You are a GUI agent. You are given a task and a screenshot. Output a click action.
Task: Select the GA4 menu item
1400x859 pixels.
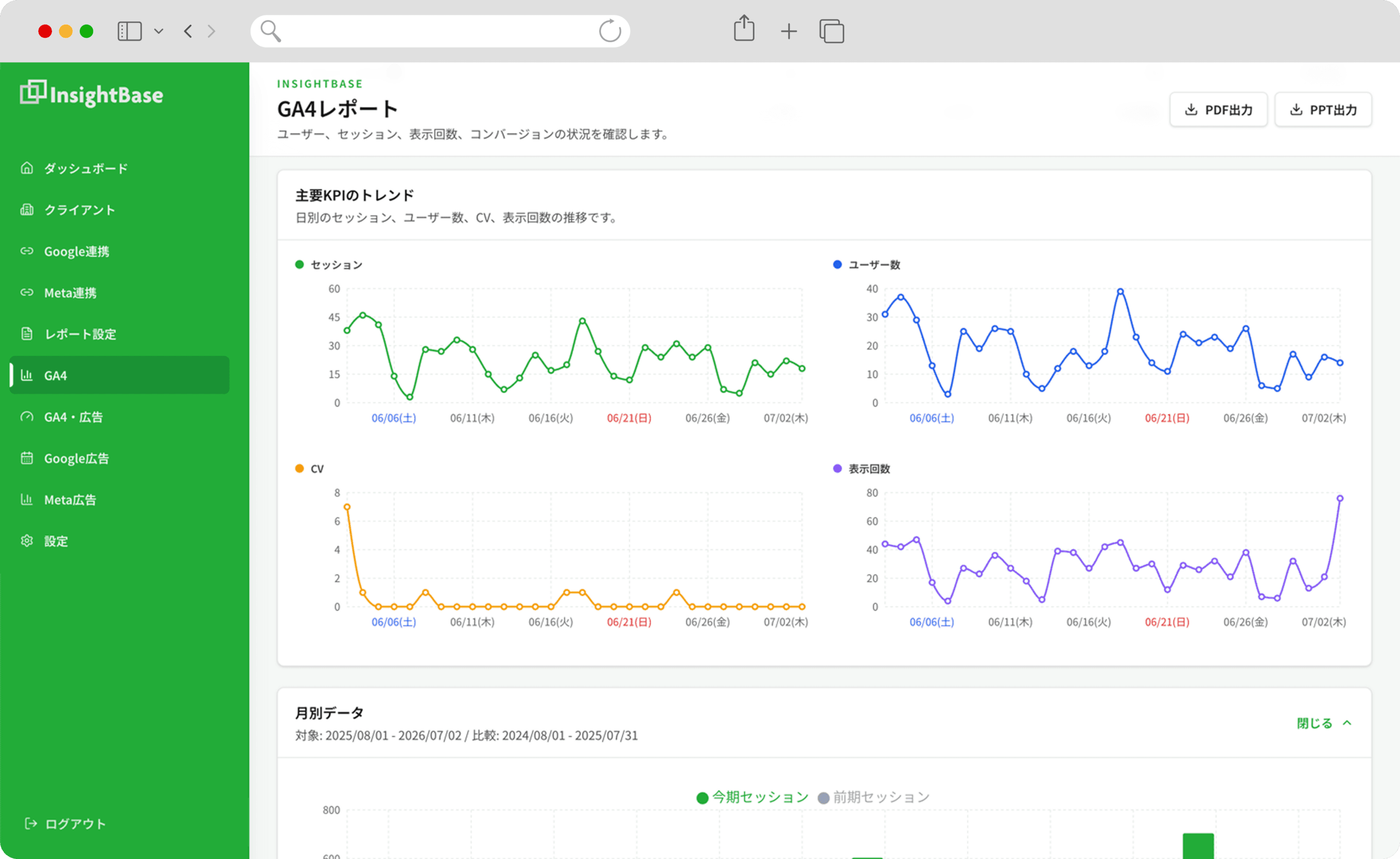[x=119, y=375]
